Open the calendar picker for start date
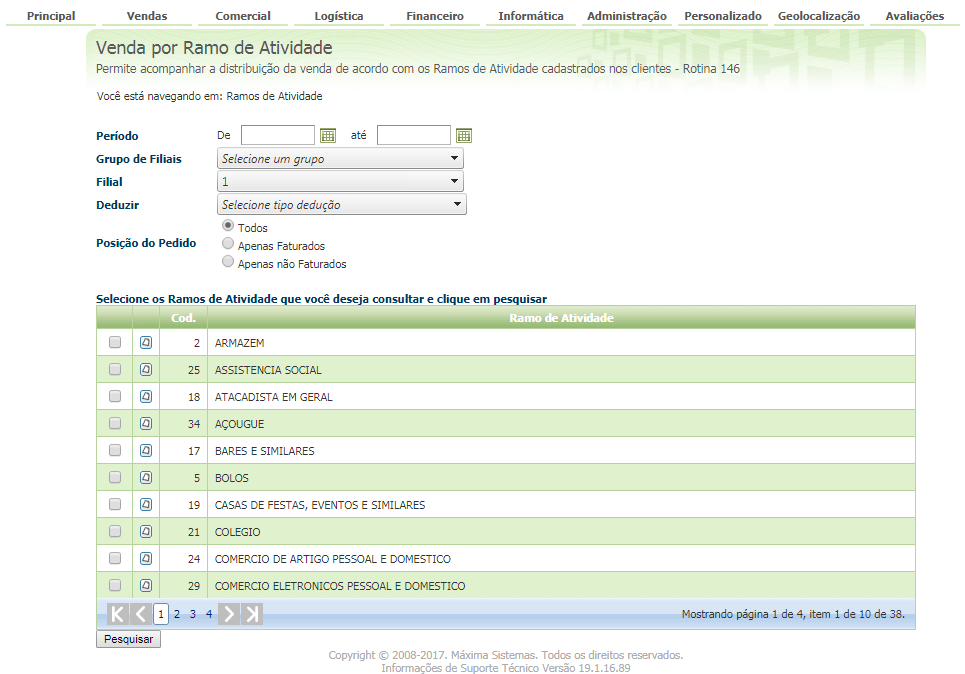The height and width of the screenshot is (674, 965). [x=328, y=135]
